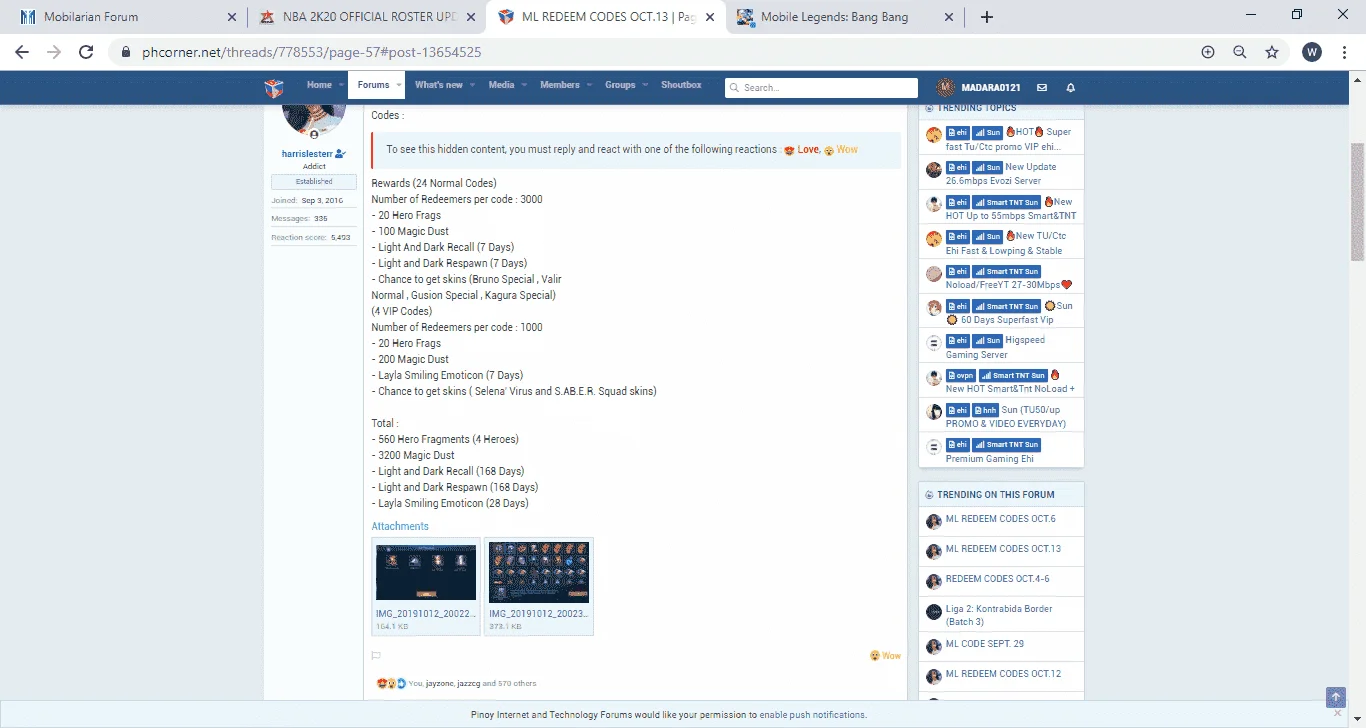
Task: Click the phcorner site logo in the navbar
Action: pos(274,88)
